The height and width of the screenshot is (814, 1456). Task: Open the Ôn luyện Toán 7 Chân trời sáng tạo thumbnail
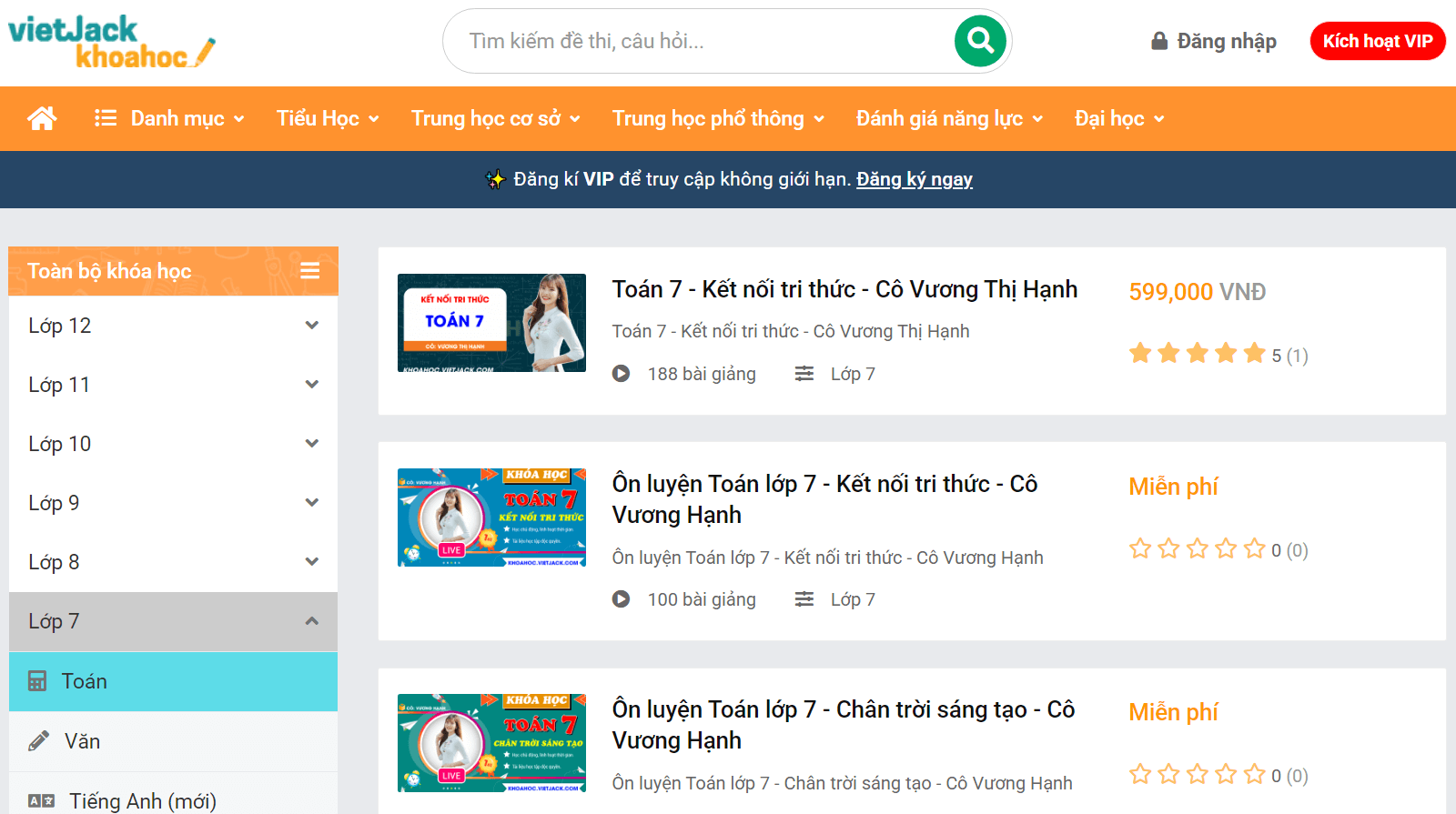pos(491,743)
